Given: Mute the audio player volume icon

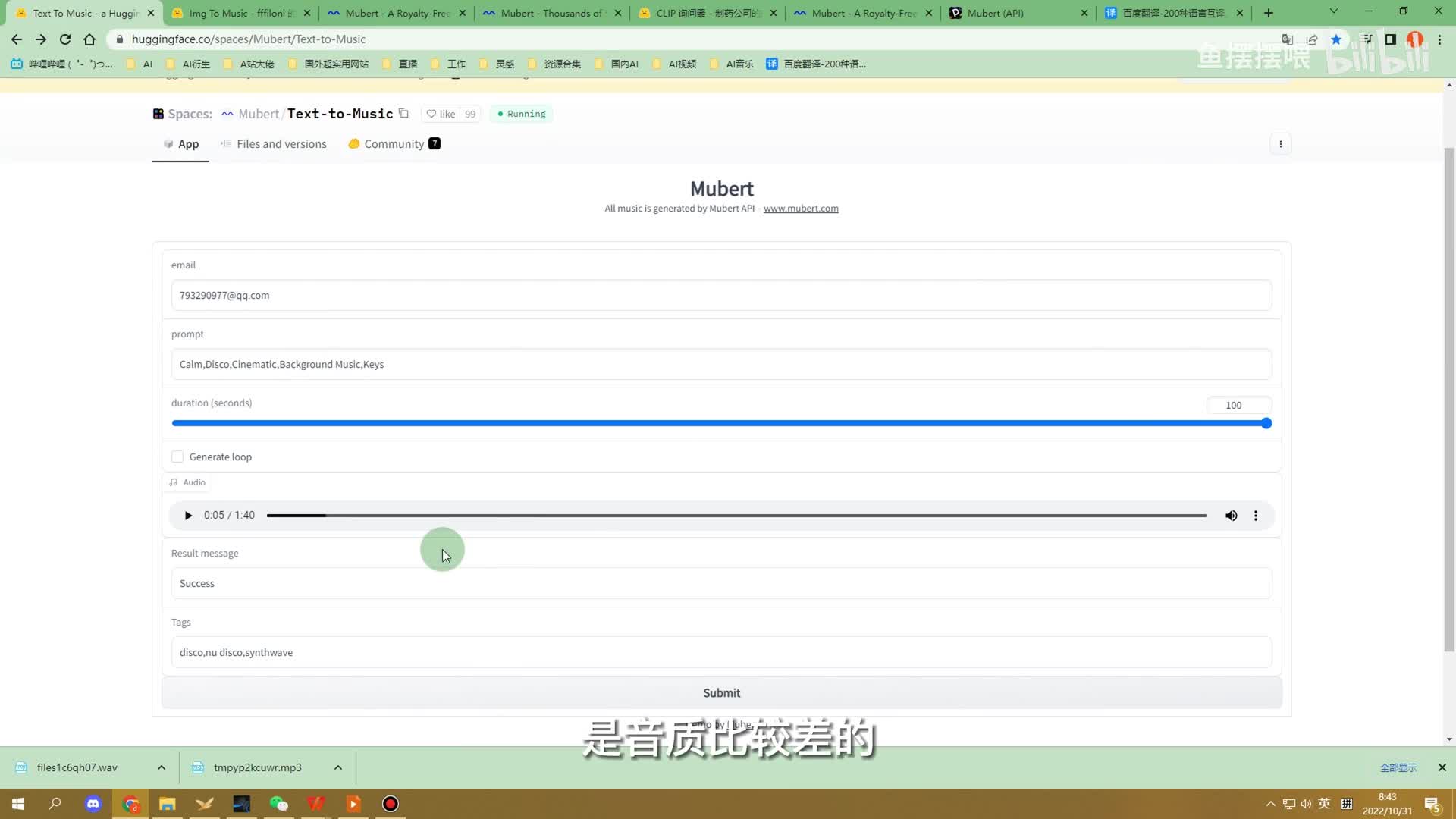Looking at the screenshot, I should [1231, 516].
